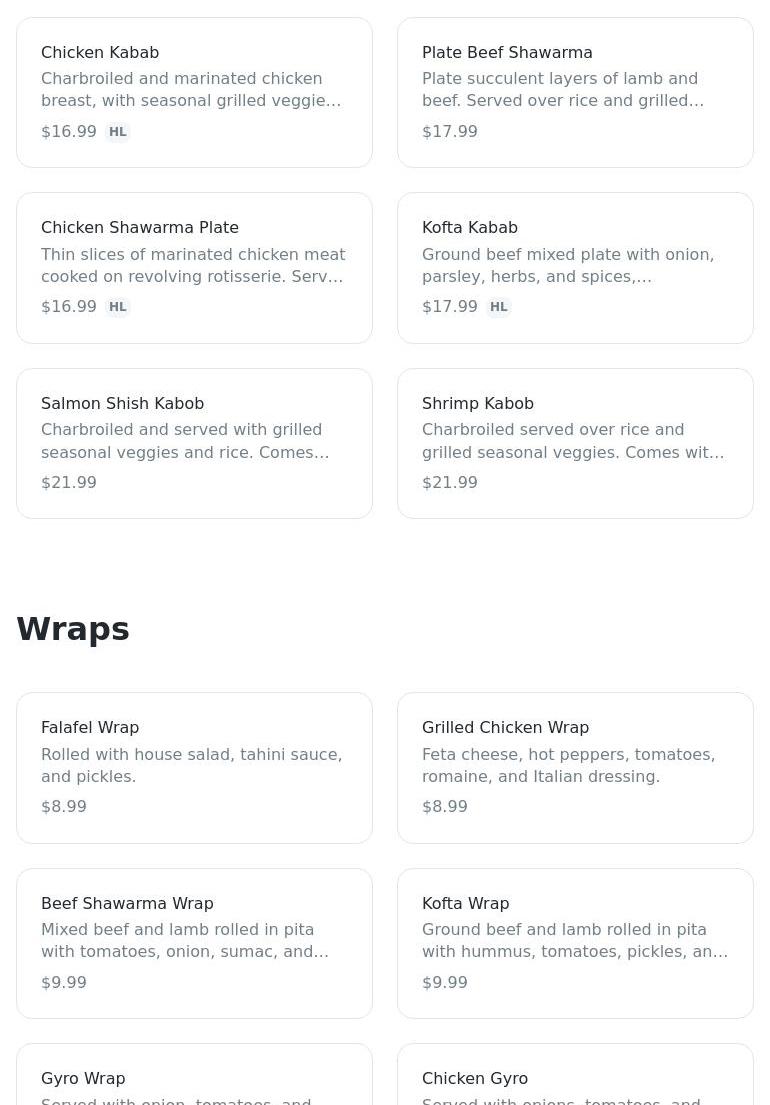The width and height of the screenshot is (770, 1105).
Task: Open the Chicken Shawarma Plate item title
Action: (x=140, y=227)
